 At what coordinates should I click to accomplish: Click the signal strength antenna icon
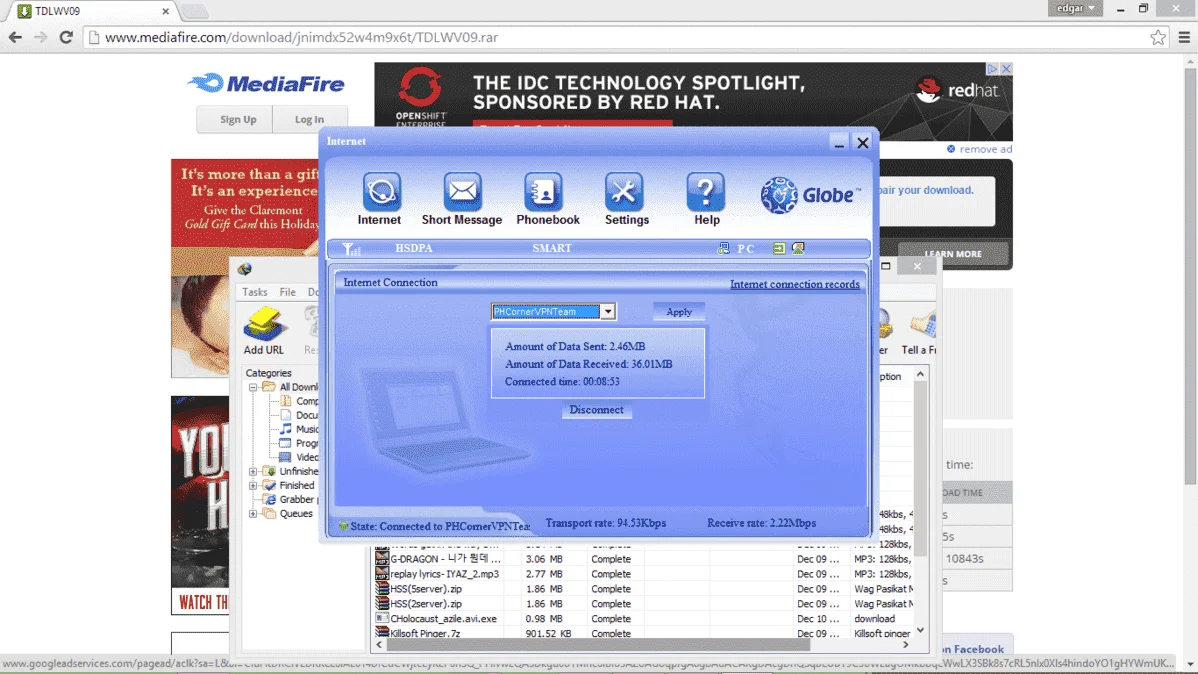point(351,248)
